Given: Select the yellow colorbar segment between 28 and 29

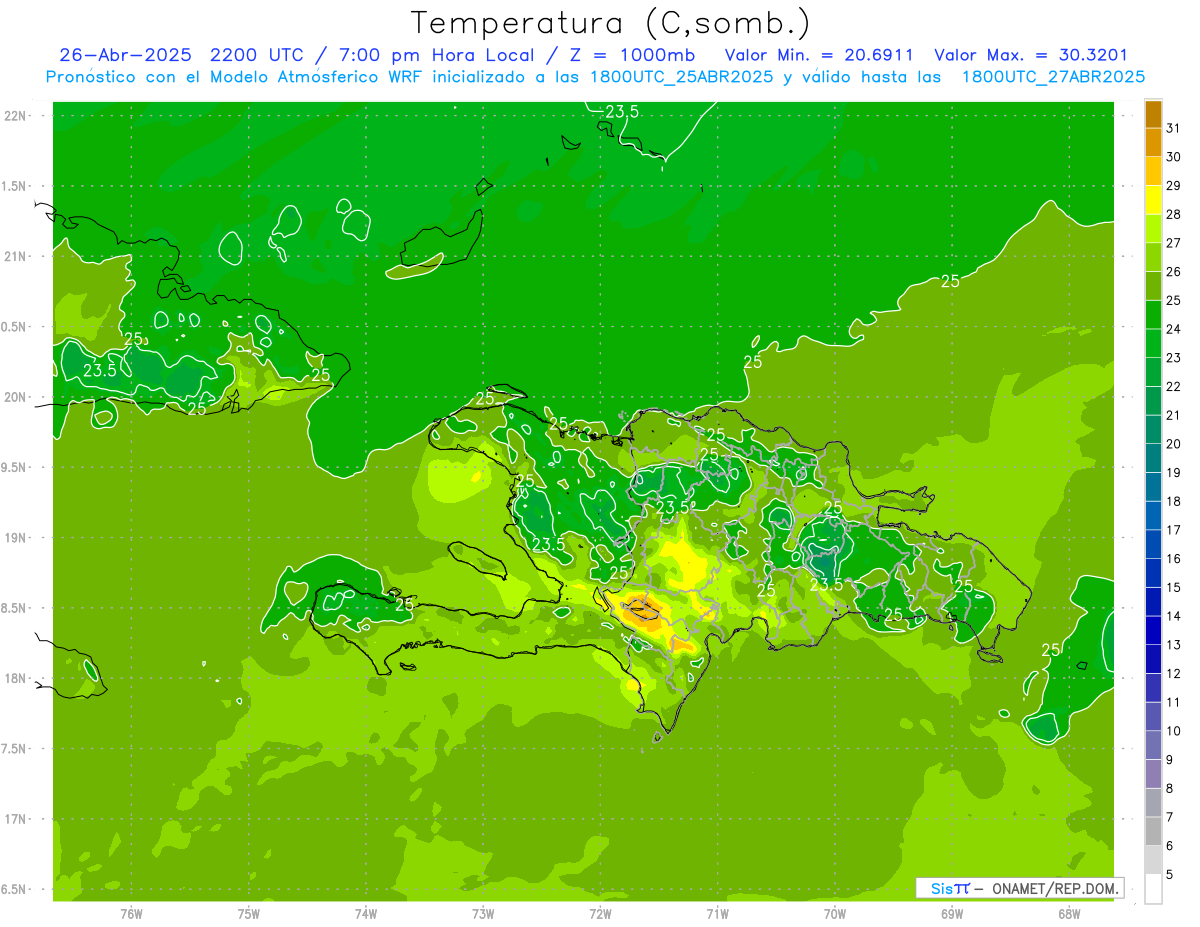Looking at the screenshot, I should (x=1153, y=200).
